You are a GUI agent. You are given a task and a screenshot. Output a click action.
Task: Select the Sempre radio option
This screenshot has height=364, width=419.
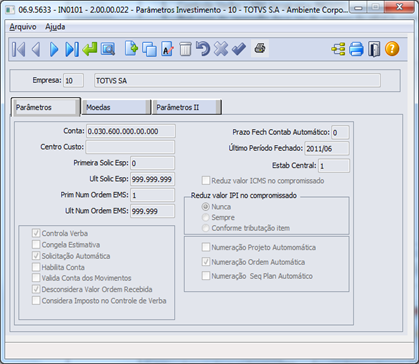pos(206,217)
